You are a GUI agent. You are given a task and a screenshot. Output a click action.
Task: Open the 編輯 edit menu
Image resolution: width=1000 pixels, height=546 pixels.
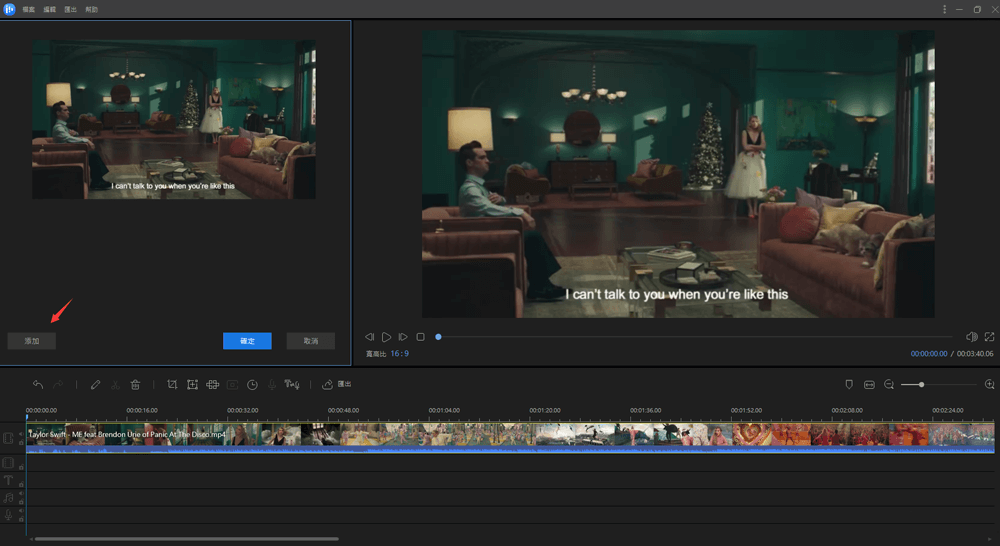(x=48, y=9)
